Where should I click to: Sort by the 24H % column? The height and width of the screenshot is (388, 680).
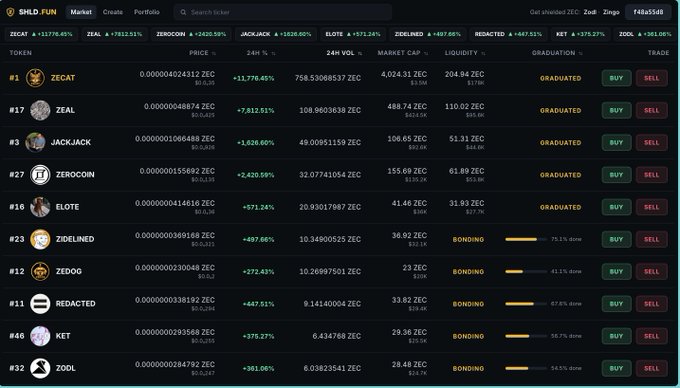click(261, 53)
